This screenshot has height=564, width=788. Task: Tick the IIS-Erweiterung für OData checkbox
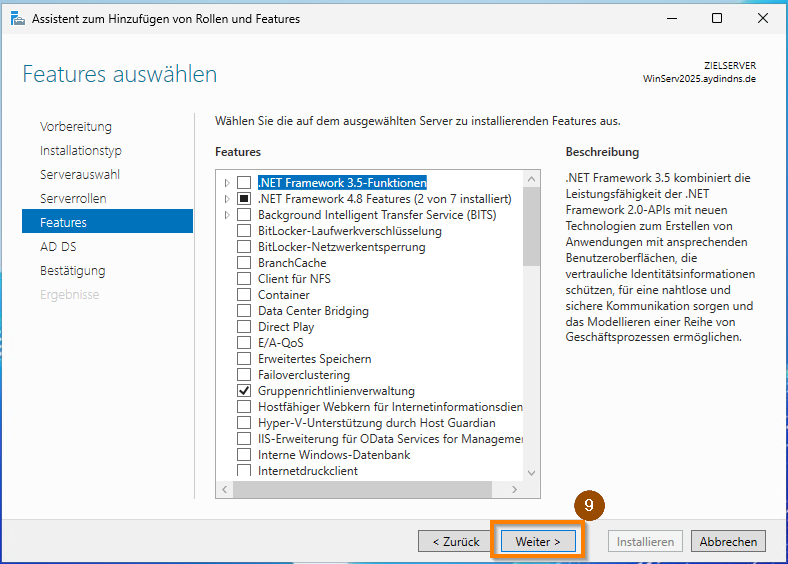point(244,439)
